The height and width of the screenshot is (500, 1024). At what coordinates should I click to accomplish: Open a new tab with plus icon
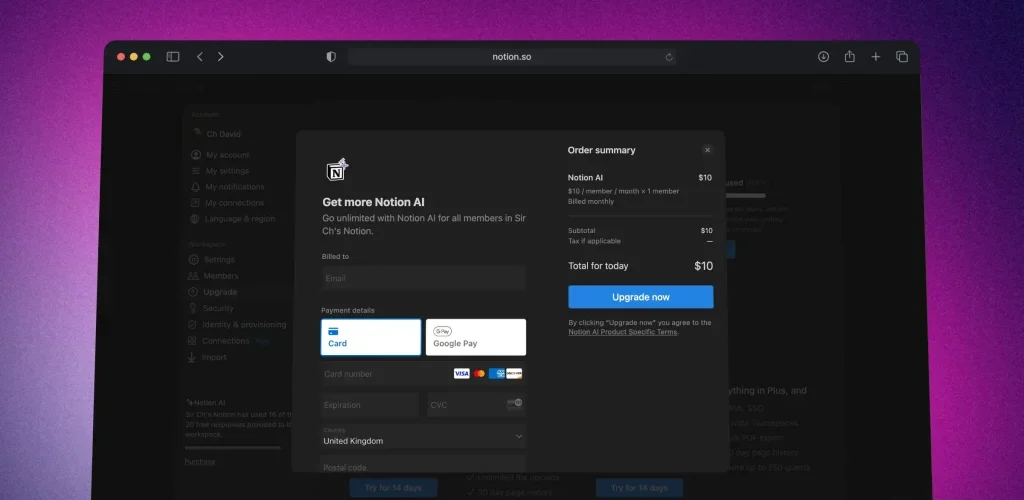click(x=875, y=57)
